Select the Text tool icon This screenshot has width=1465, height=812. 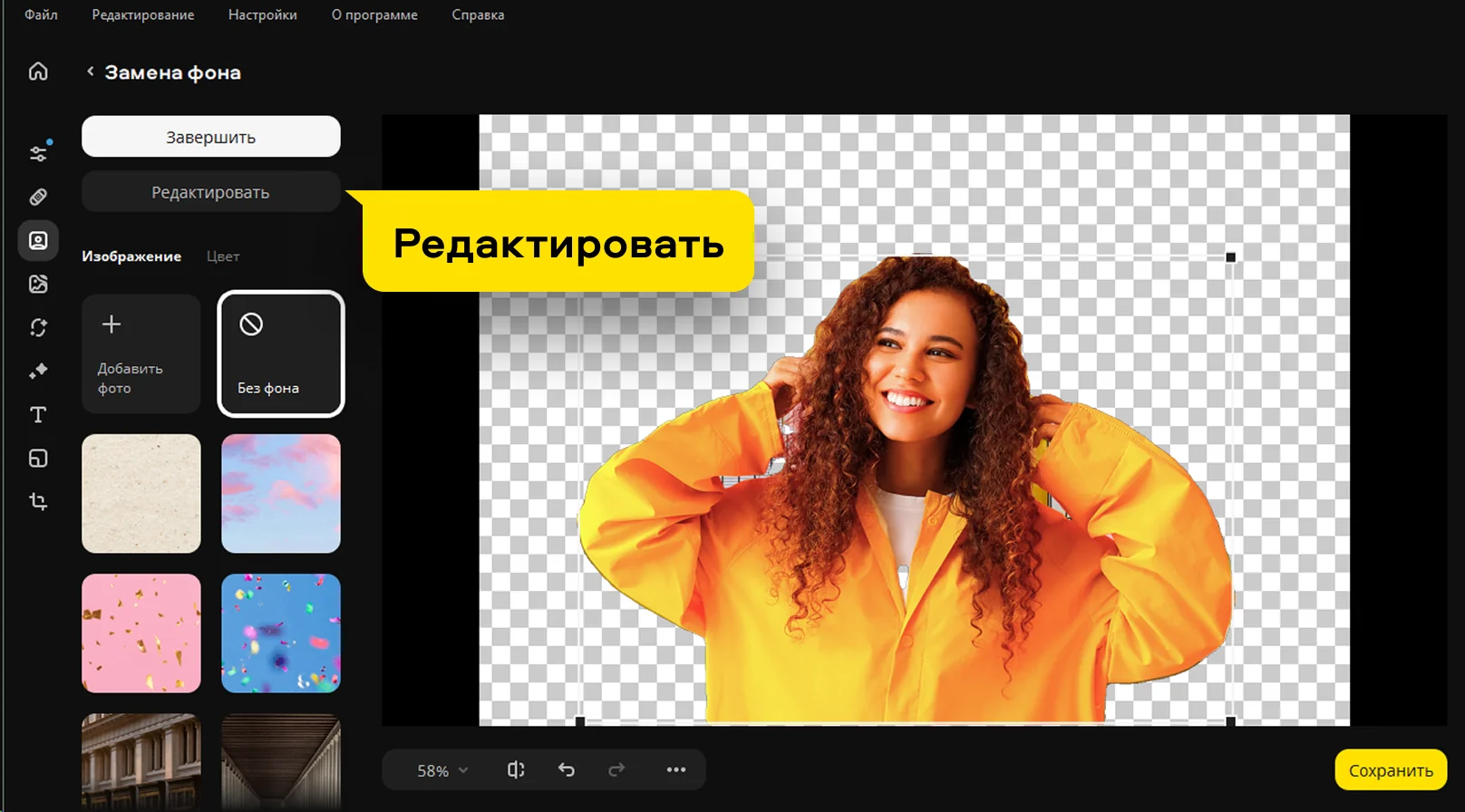(38, 415)
